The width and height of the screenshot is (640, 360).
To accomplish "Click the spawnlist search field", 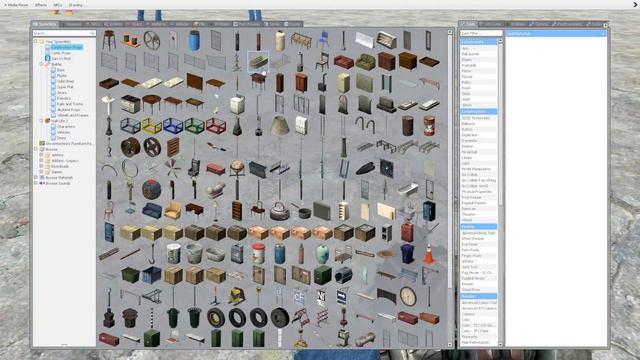I will 64,33.
